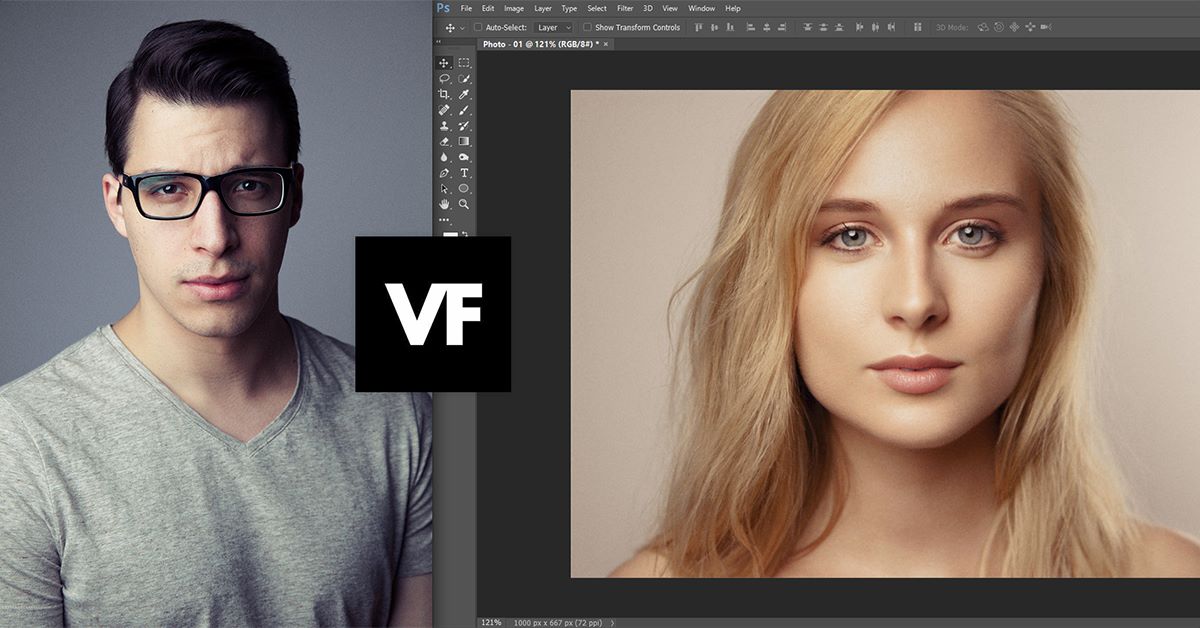Choose the Rectangular Marquee tool

(x=464, y=63)
